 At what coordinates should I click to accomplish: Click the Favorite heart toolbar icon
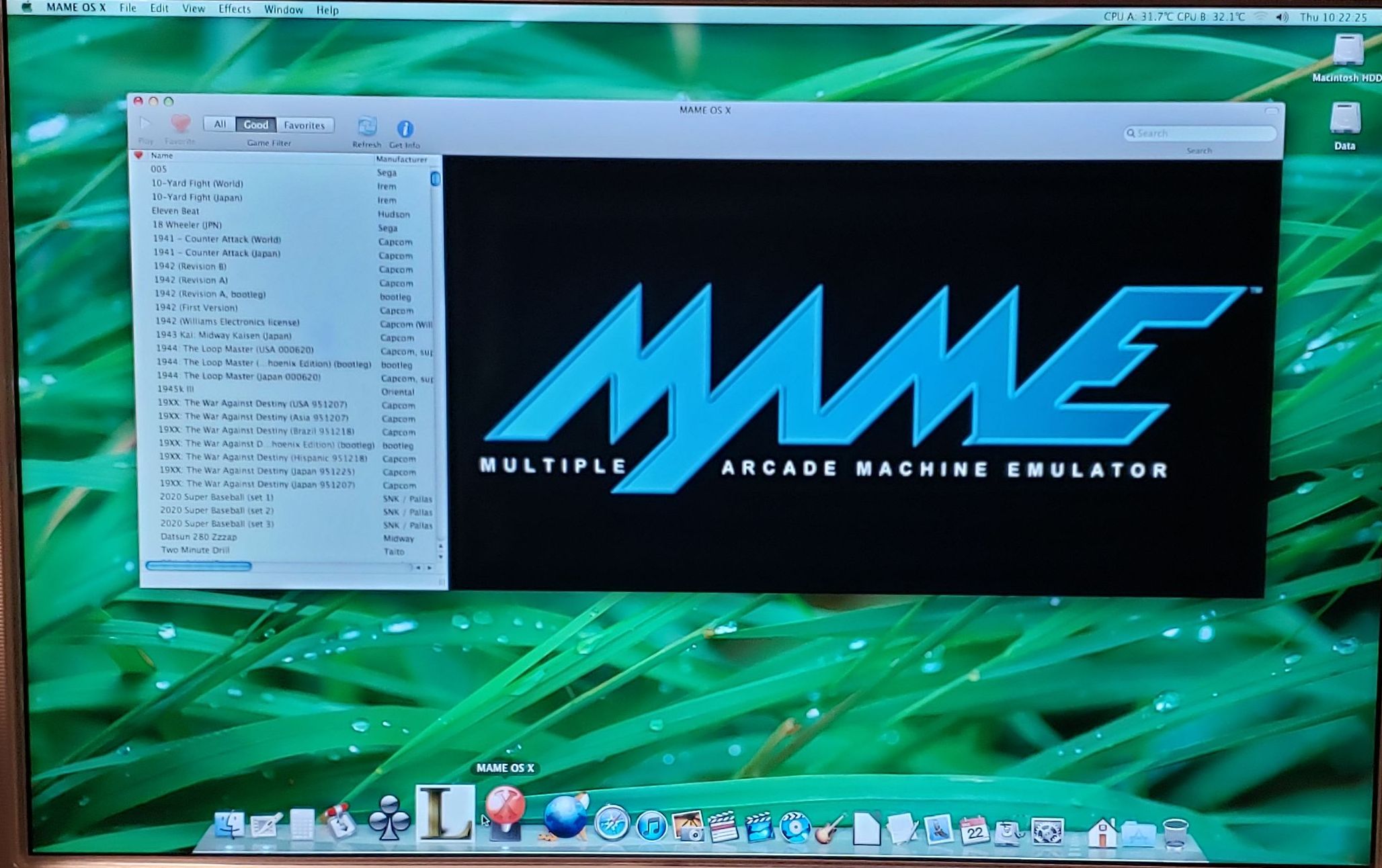(x=180, y=124)
